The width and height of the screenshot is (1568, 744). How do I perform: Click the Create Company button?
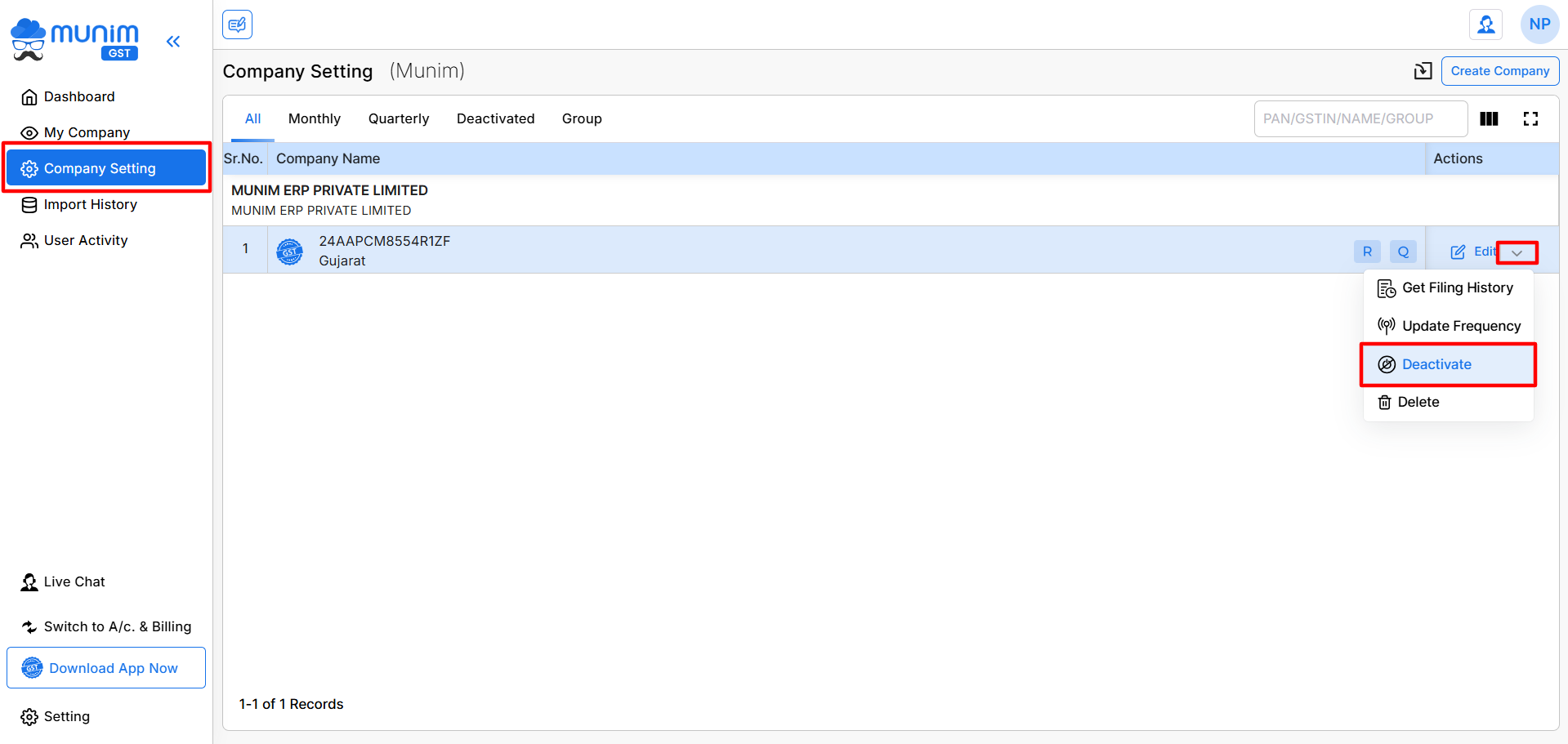(1499, 71)
